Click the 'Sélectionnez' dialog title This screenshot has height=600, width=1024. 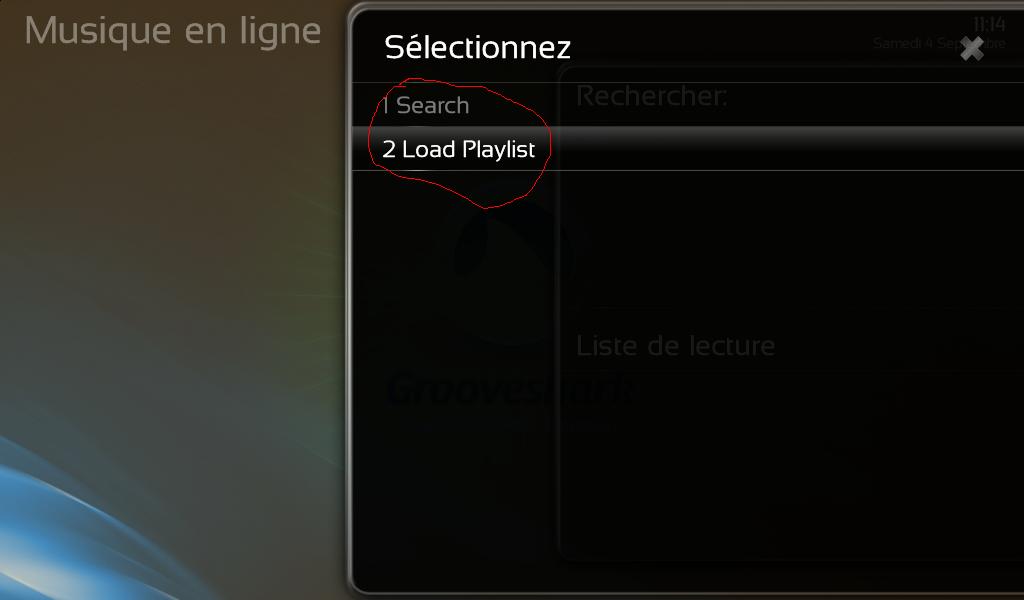pos(477,48)
